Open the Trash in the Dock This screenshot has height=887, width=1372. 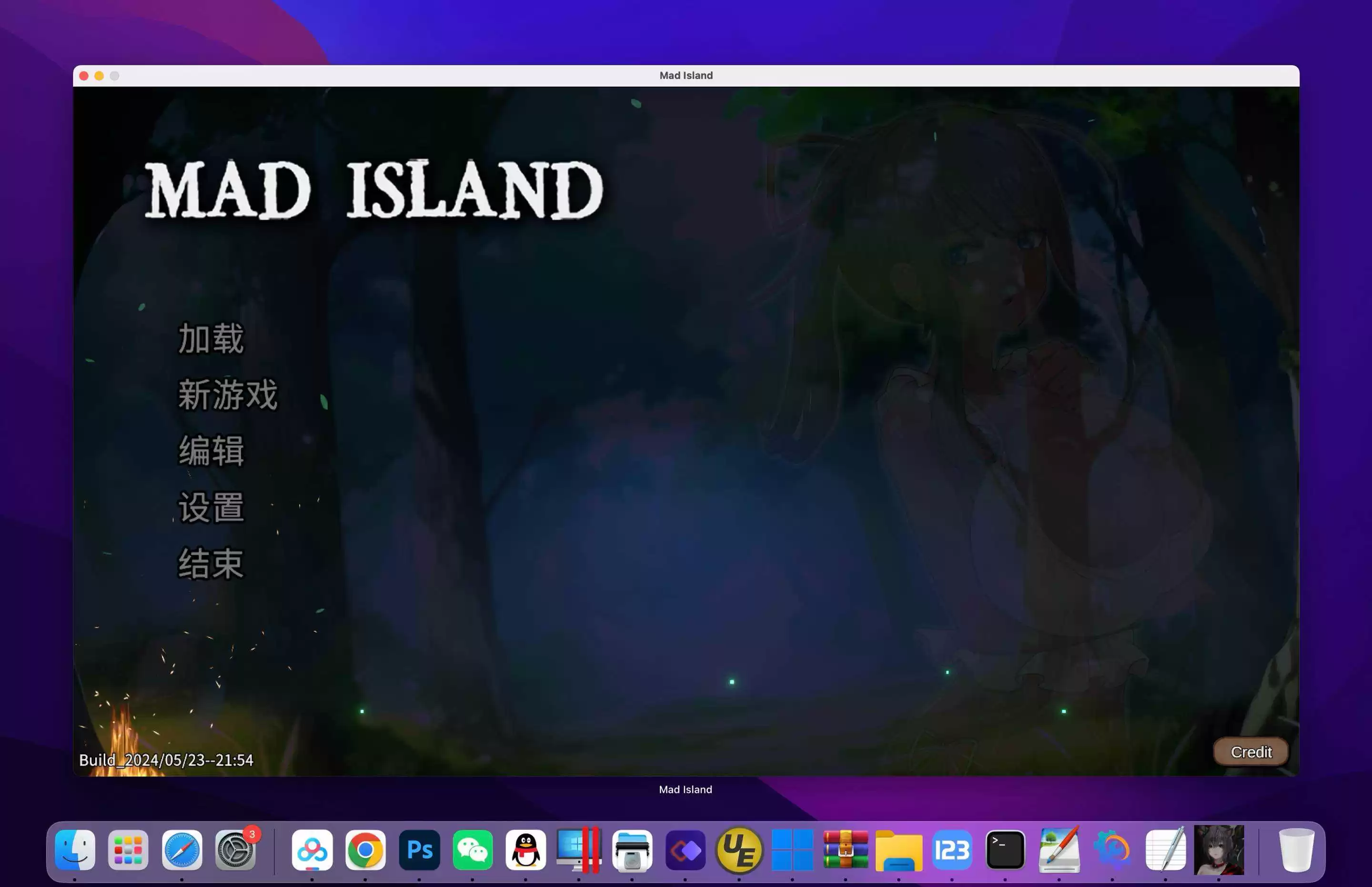(x=1297, y=850)
